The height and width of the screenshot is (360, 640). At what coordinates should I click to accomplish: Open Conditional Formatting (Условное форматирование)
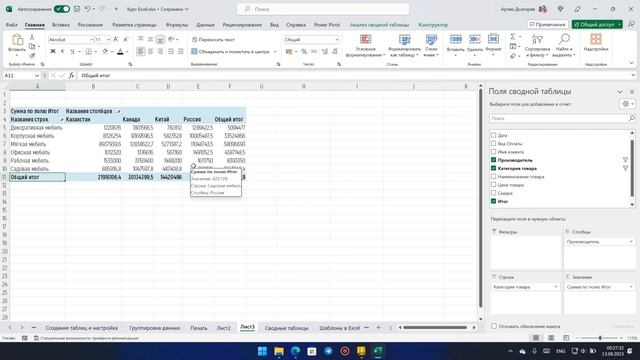tap(365, 45)
